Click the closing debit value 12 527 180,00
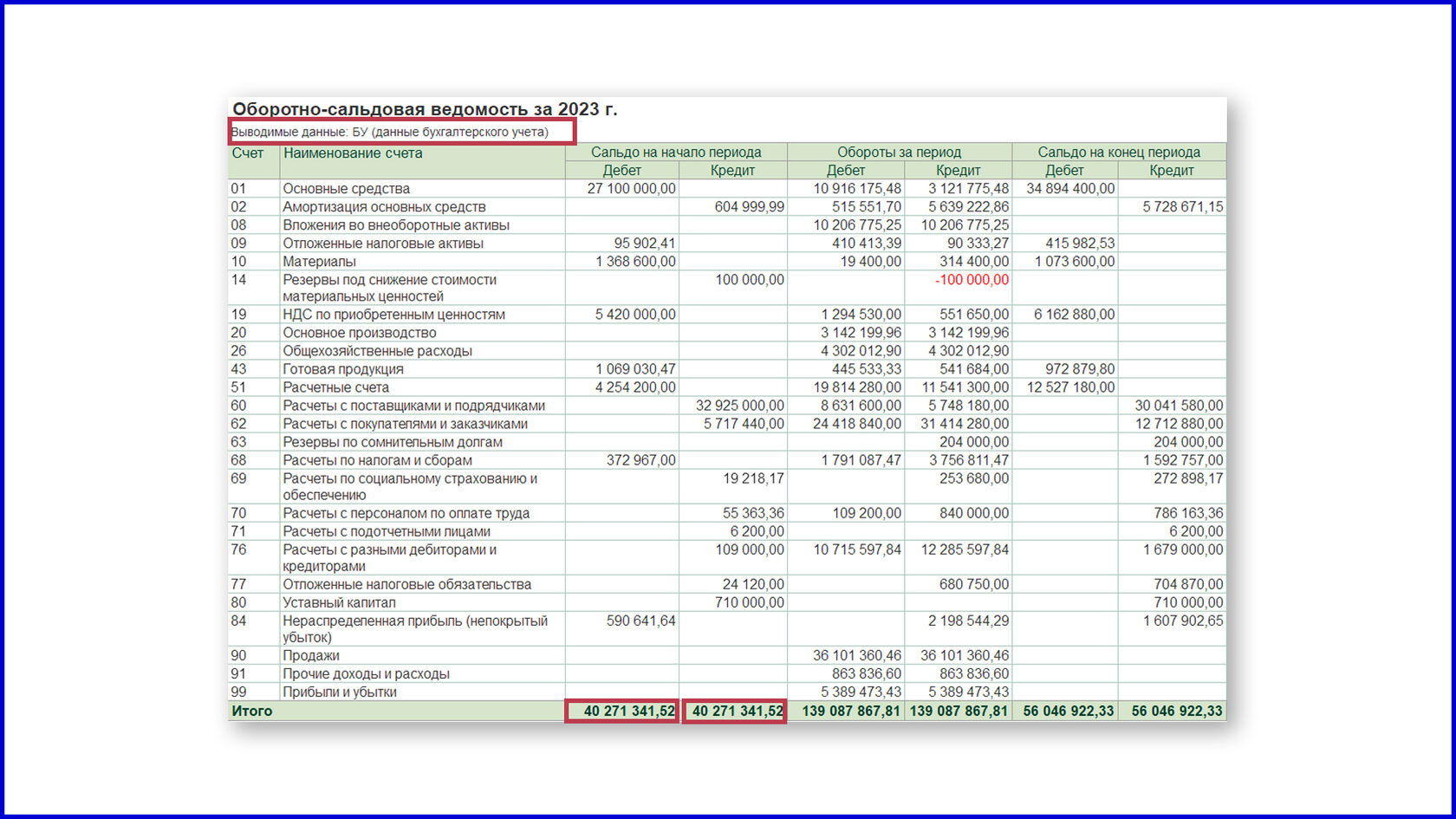The height and width of the screenshot is (819, 1456). coord(1070,387)
